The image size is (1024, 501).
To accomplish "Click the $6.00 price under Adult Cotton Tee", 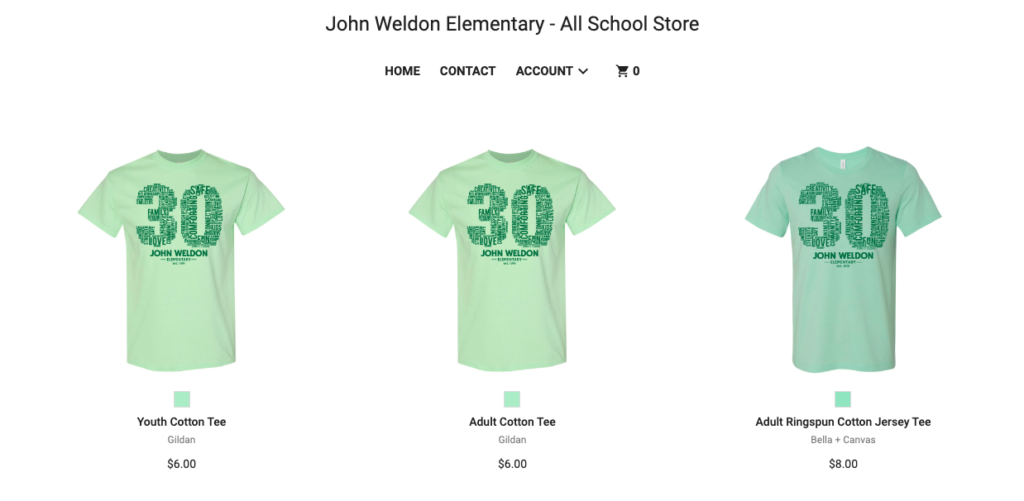I will click(x=512, y=464).
